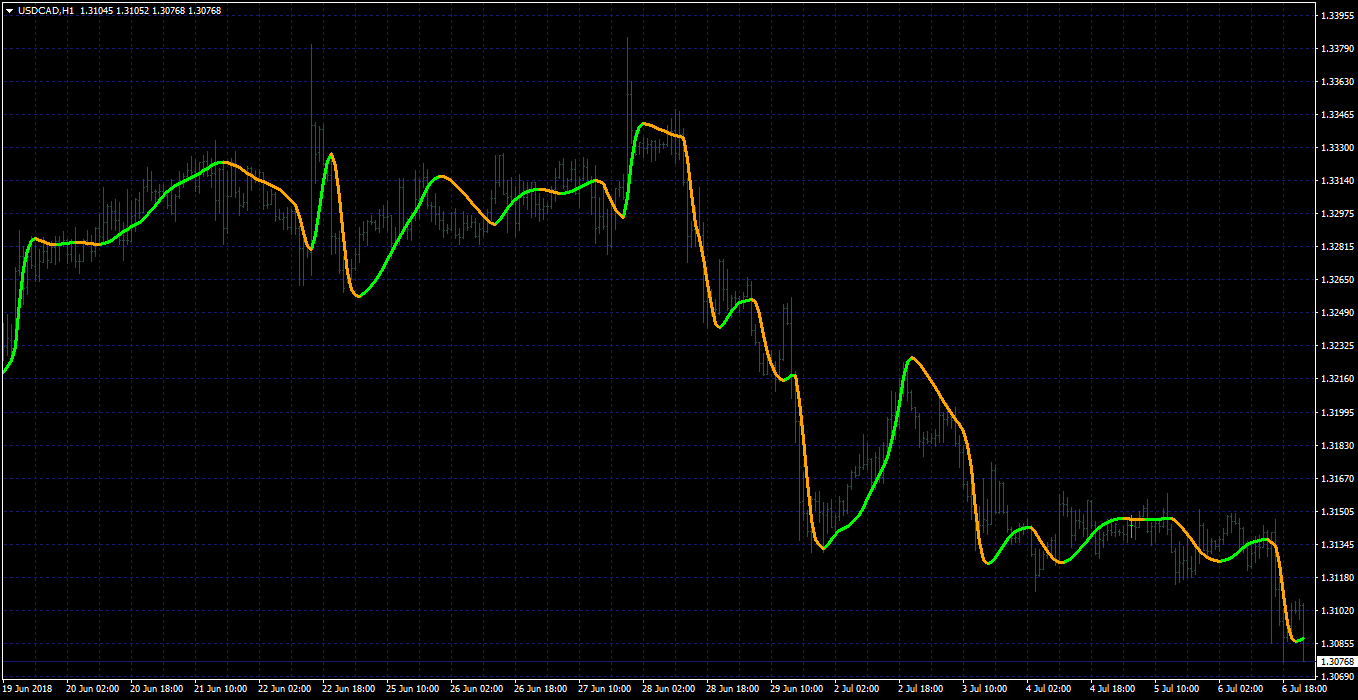
Task: Click price scale value 1.33465
Action: coord(1337,115)
